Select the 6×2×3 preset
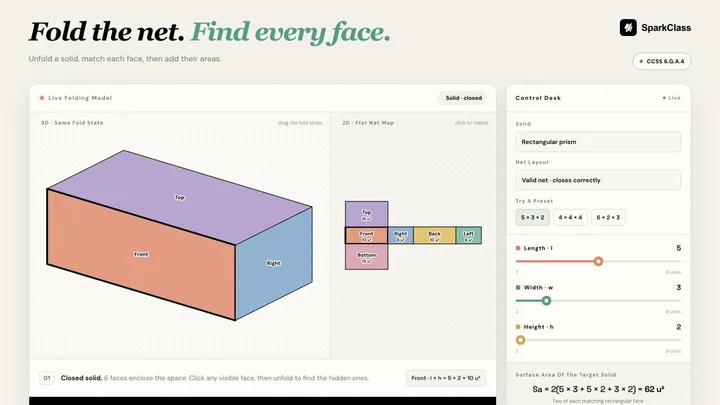The width and height of the screenshot is (720, 405). point(608,217)
